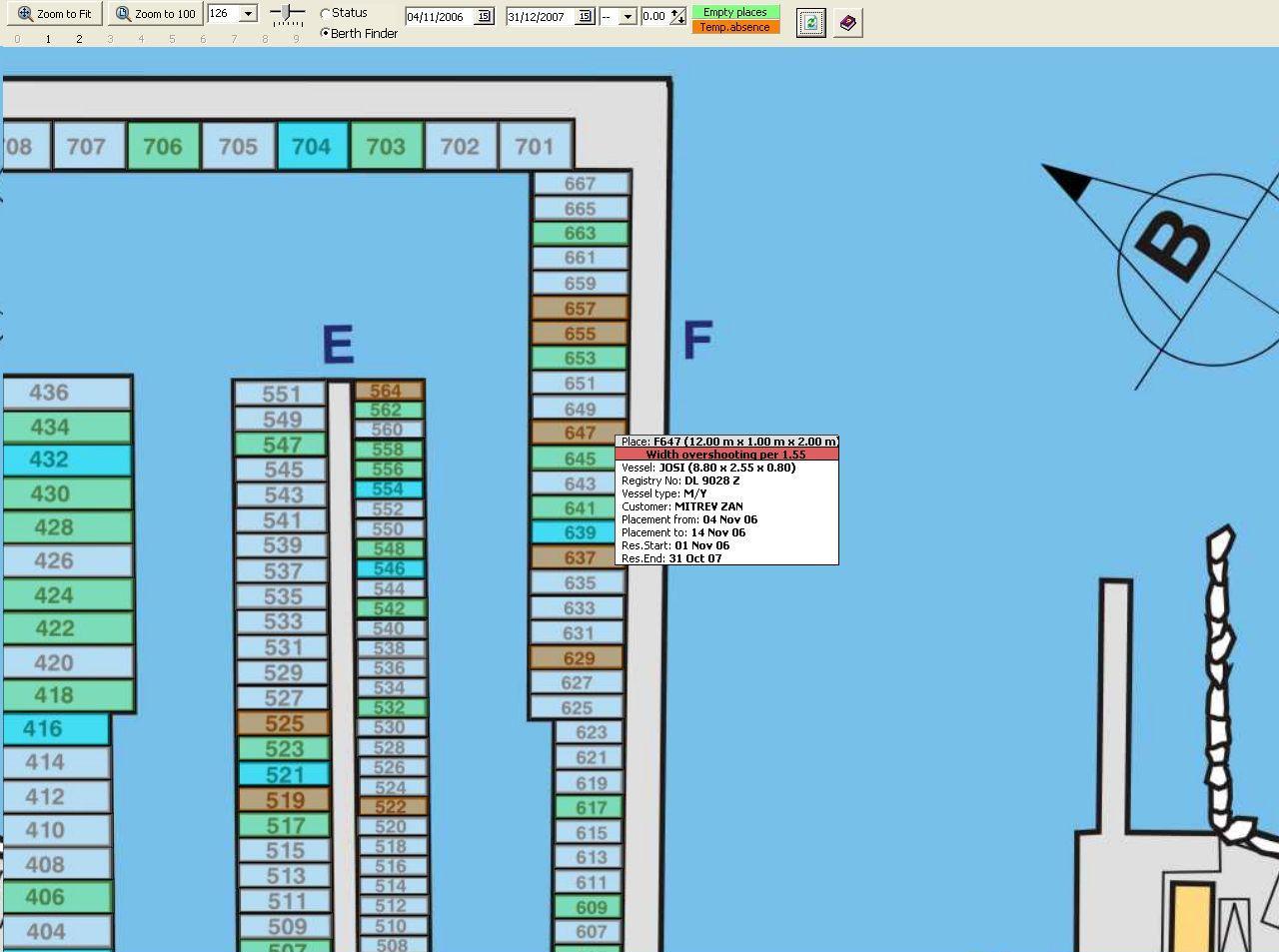Screen dimensions: 1279x952
Task: Select the Berth Finder radio button
Action: tap(326, 33)
